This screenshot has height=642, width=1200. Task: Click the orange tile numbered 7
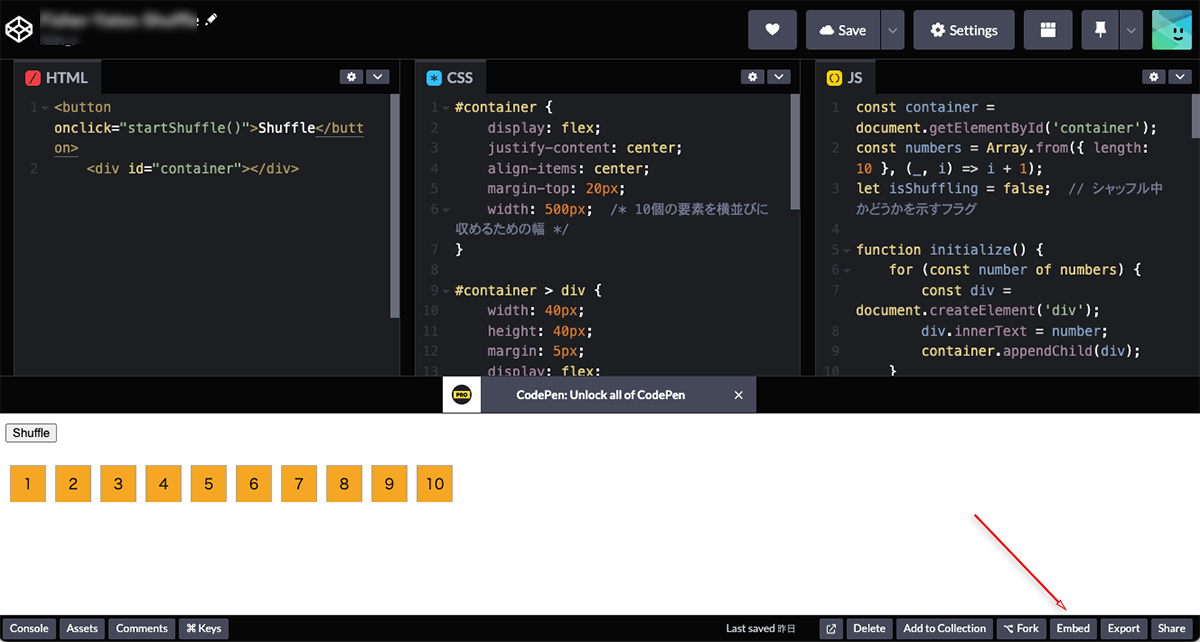(x=298, y=483)
